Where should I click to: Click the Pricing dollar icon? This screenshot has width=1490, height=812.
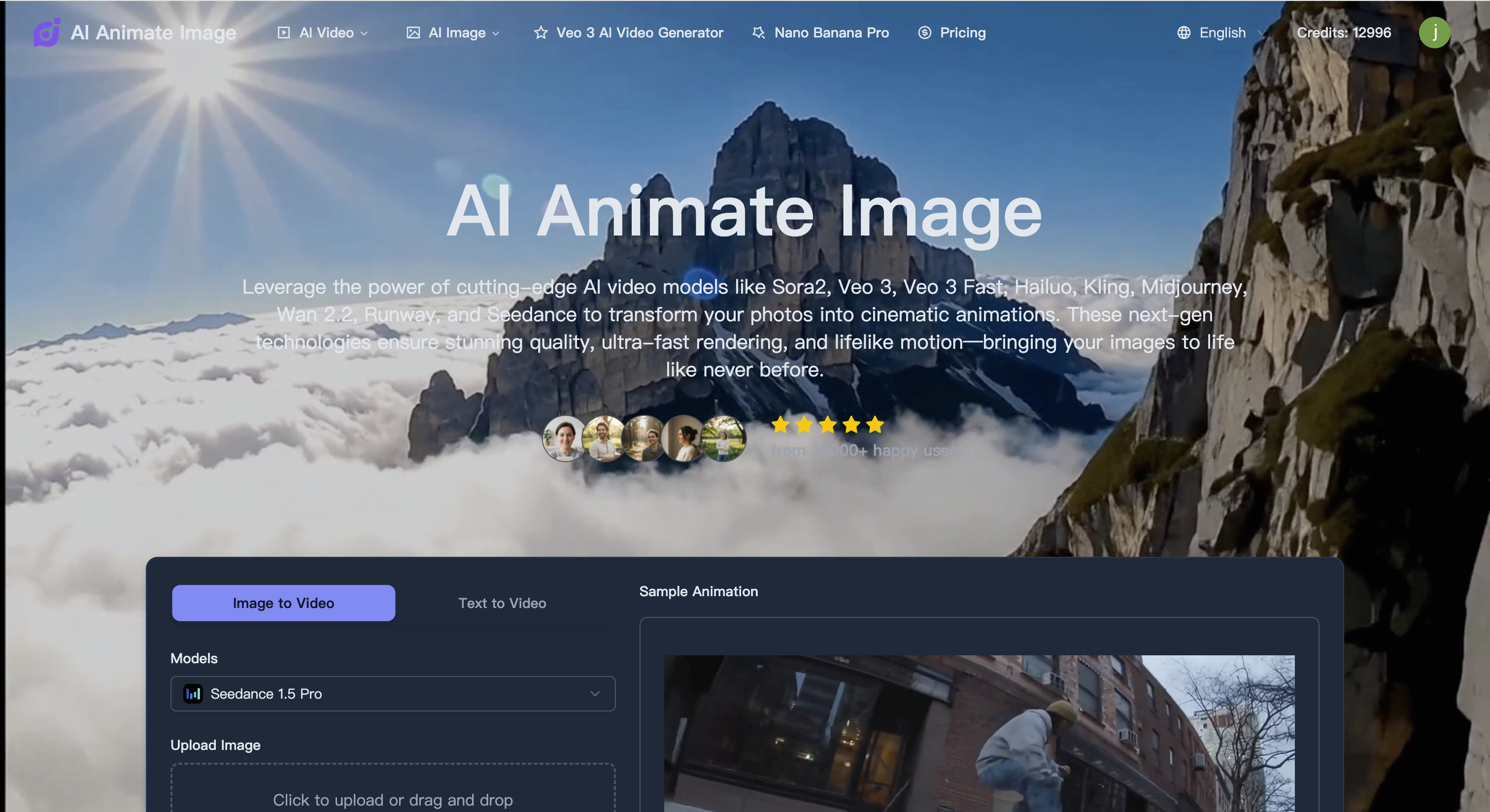tap(925, 33)
